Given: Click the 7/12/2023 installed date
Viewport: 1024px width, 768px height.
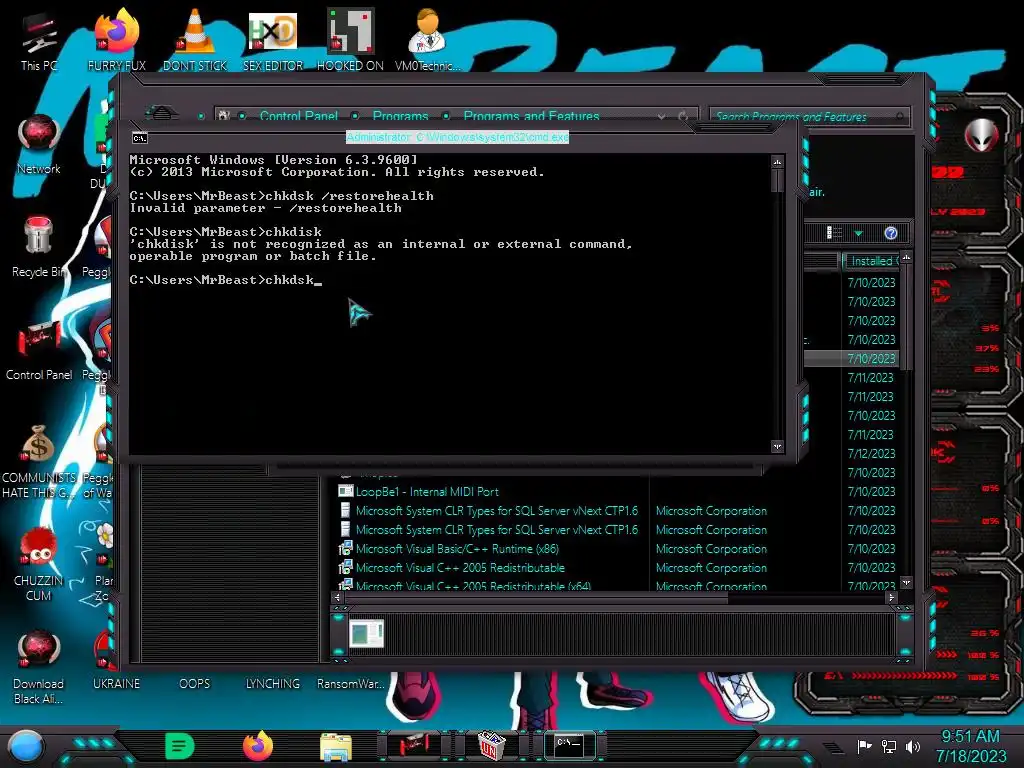Looking at the screenshot, I should 871,453.
